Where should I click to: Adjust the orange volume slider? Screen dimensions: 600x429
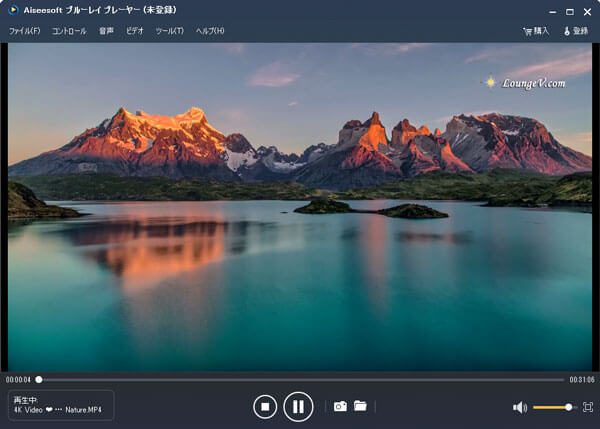pyautogui.click(x=552, y=407)
